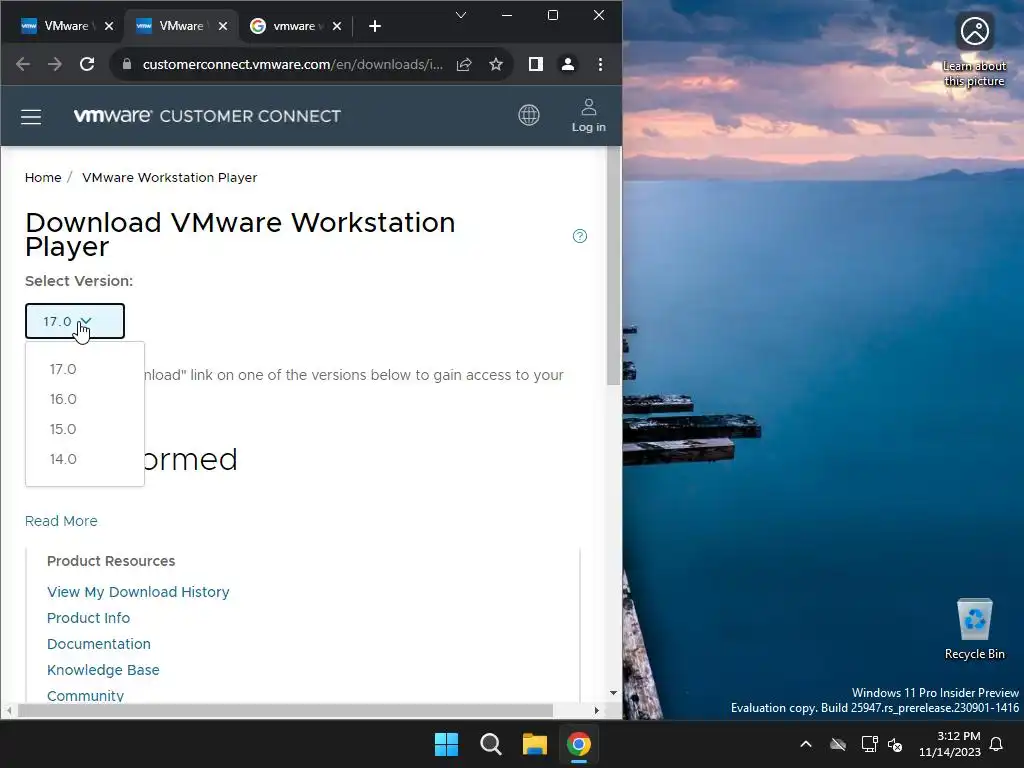The height and width of the screenshot is (768, 1024).
Task: Open the Product Info link
Action: [89, 618]
